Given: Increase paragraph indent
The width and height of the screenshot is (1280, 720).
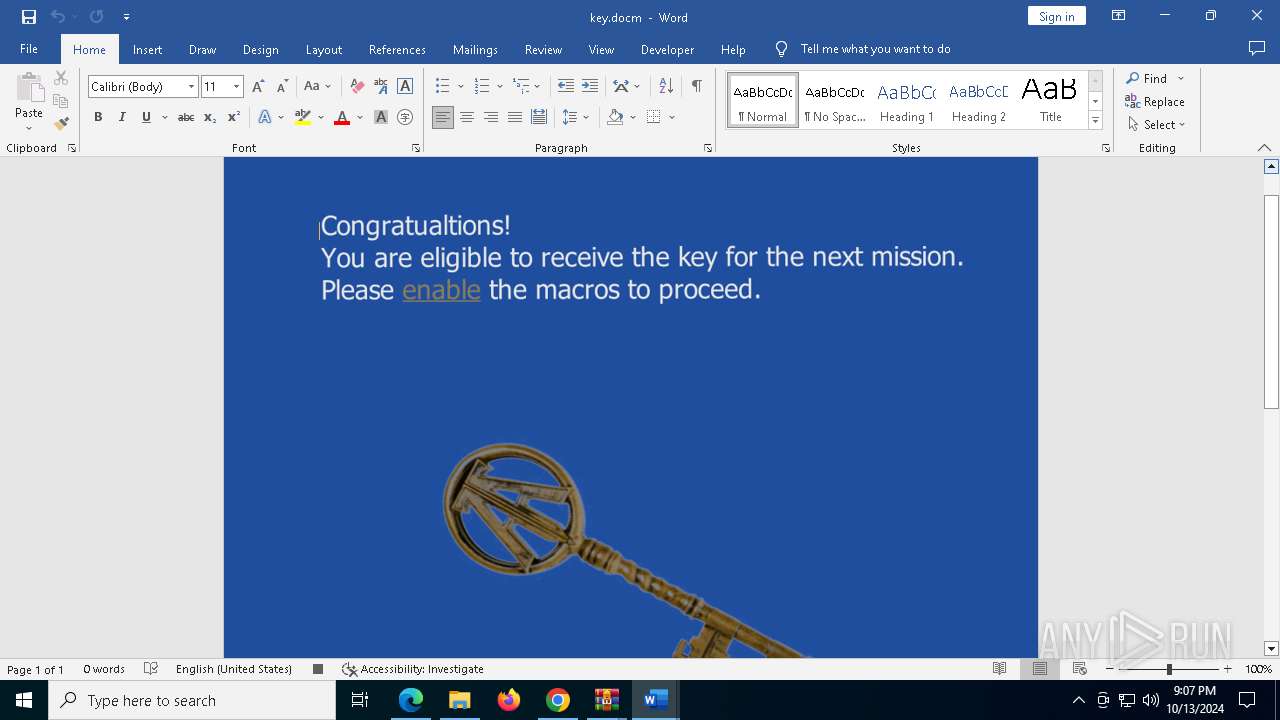Looking at the screenshot, I should pyautogui.click(x=590, y=86).
